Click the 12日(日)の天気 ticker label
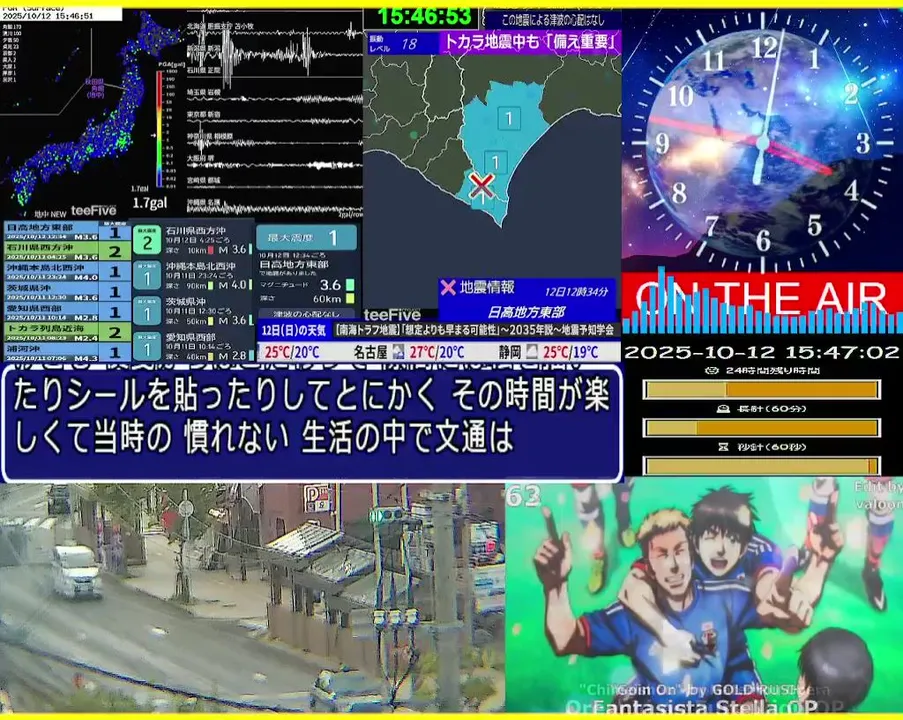 click(294, 331)
